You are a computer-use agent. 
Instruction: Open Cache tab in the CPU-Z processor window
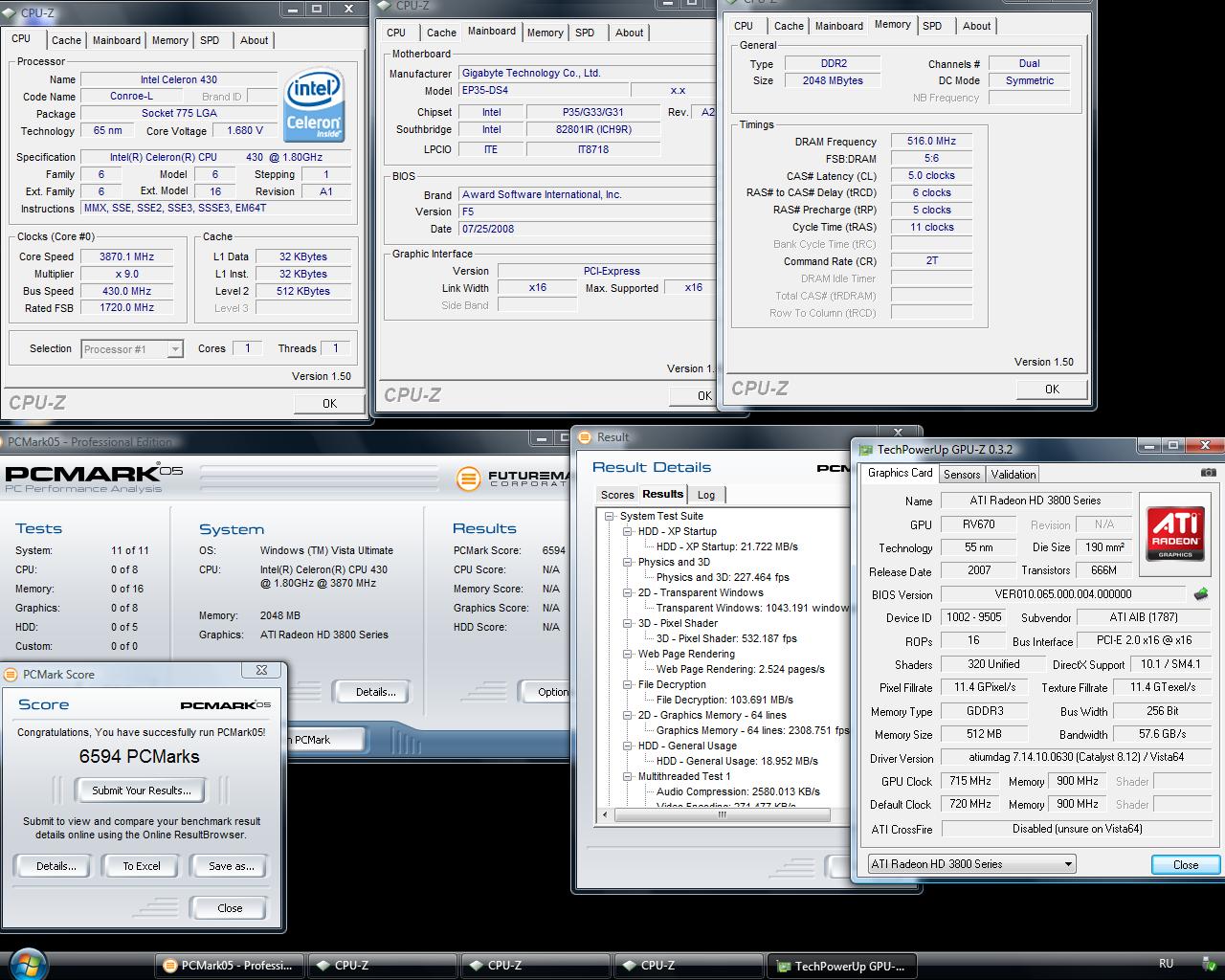66,40
